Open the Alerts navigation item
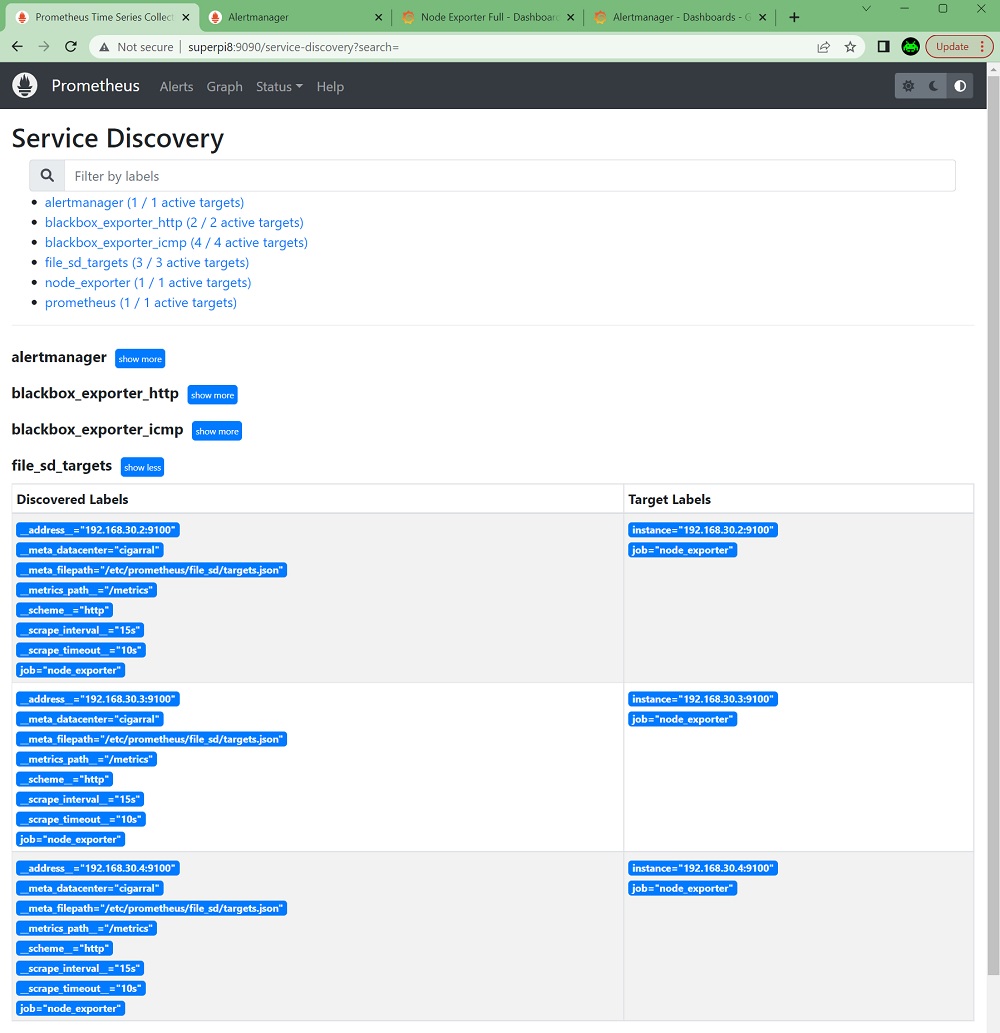Screen dimensions: 1000x1033 point(176,87)
